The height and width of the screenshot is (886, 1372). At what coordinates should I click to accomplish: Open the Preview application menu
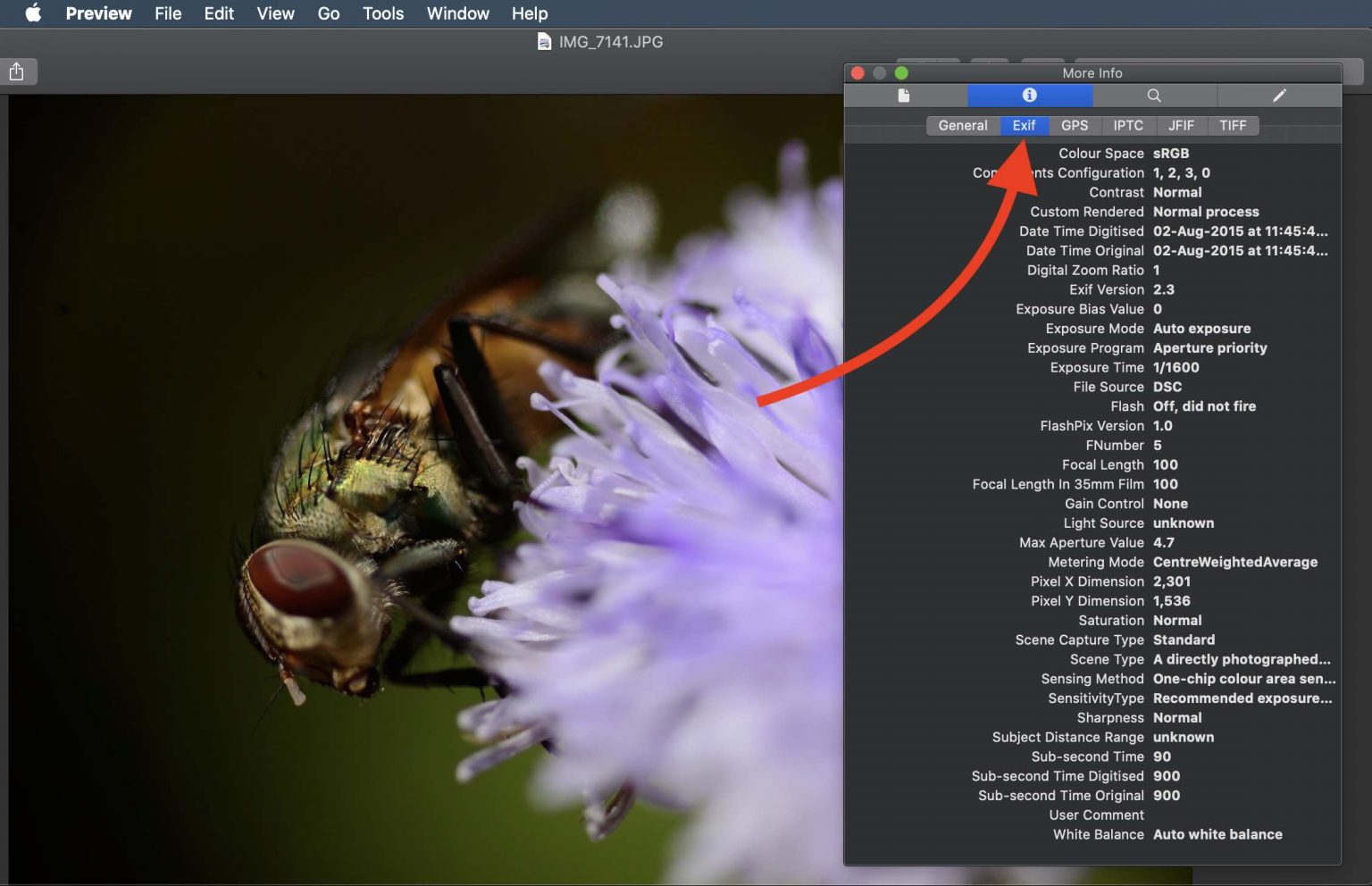pyautogui.click(x=98, y=13)
